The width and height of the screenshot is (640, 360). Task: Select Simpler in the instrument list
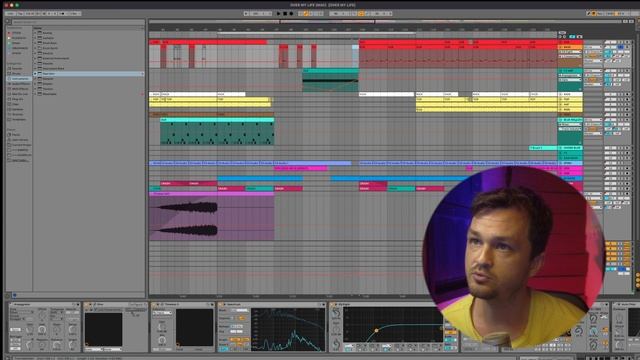pos(48,84)
